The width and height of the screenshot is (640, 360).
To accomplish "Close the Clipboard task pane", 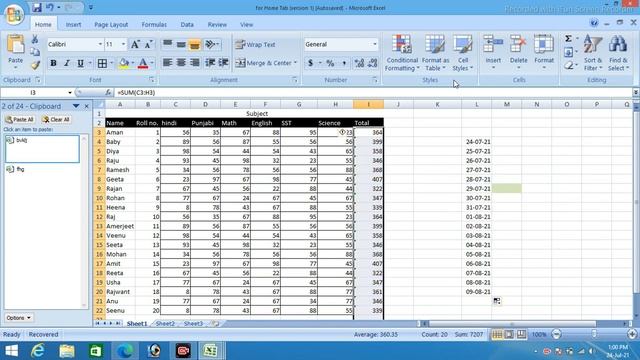I will click(x=87, y=106).
